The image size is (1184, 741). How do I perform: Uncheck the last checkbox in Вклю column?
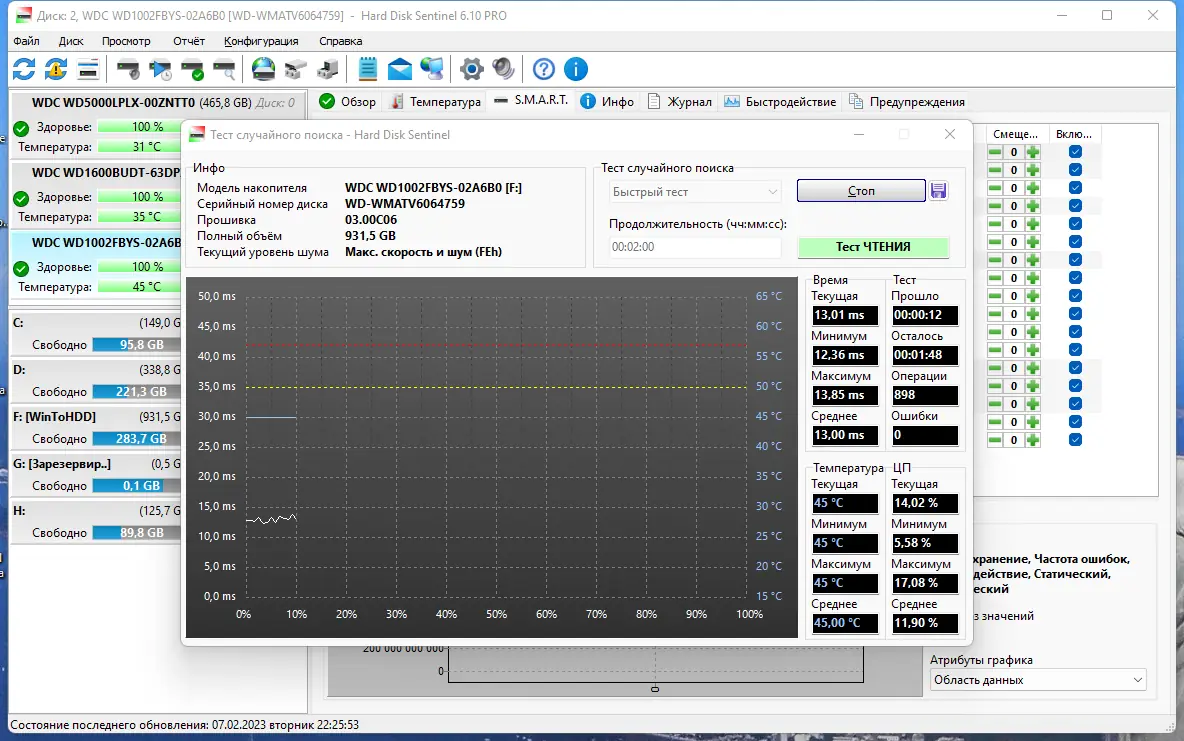(1075, 440)
